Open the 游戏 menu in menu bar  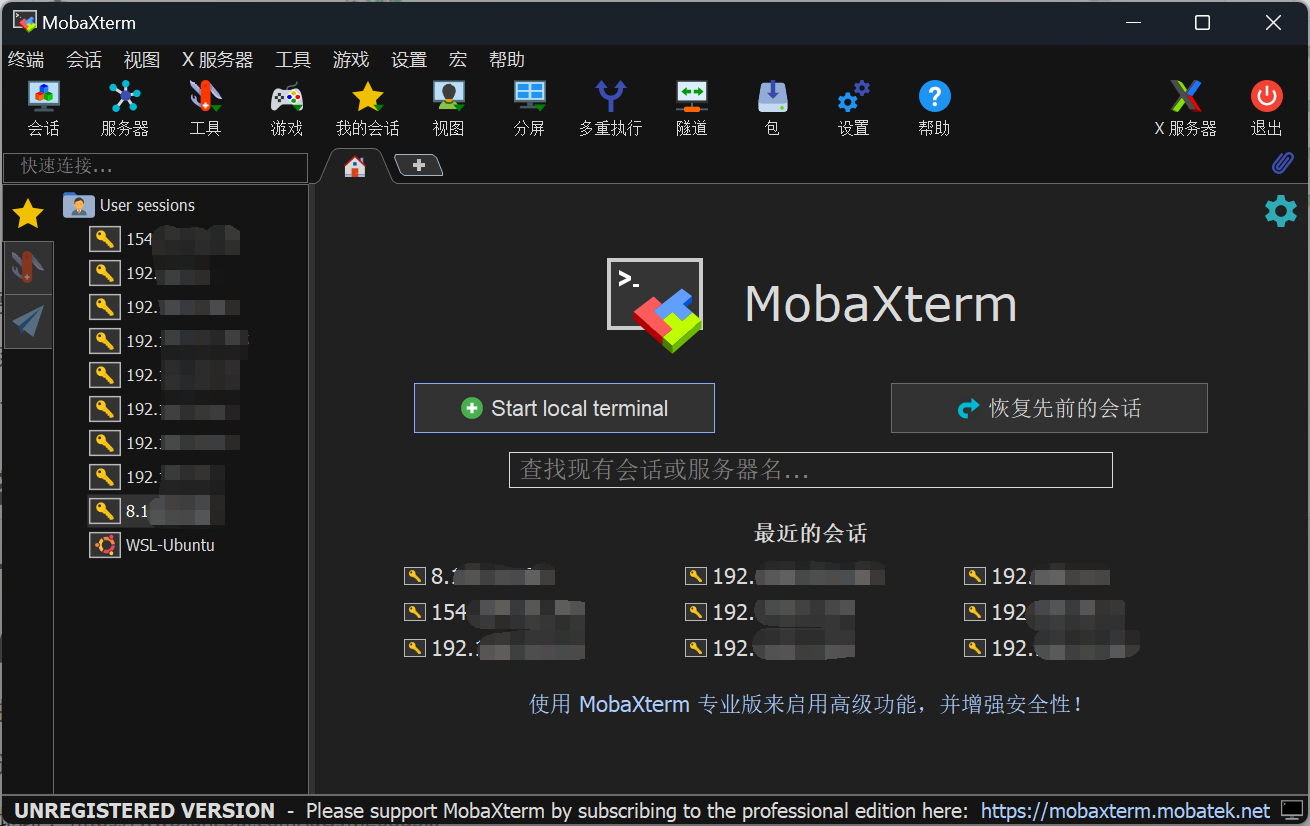[x=351, y=60]
